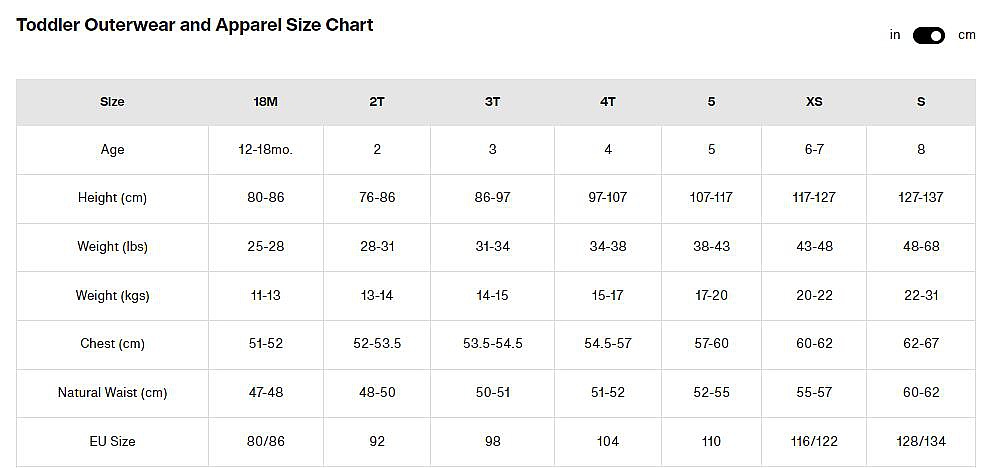Click the 116/122 EU size cell

pos(814,441)
